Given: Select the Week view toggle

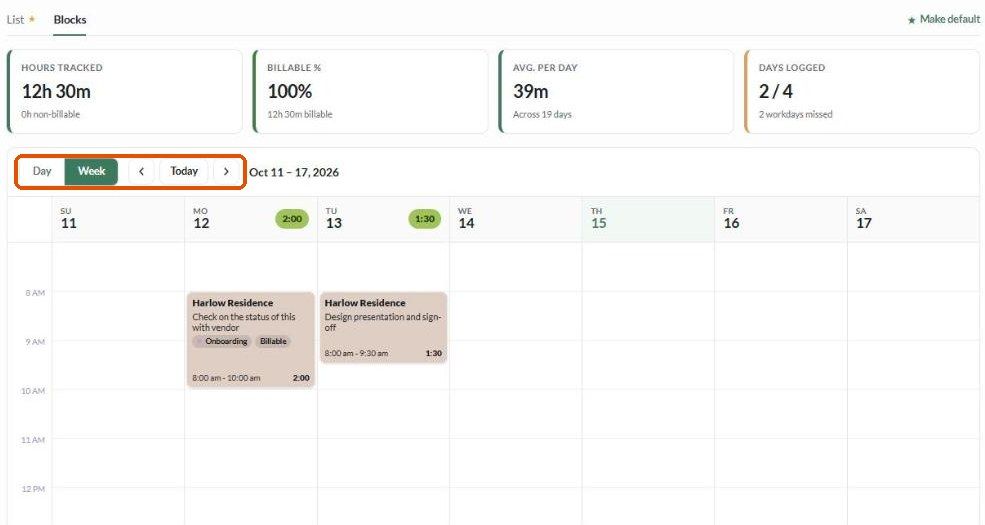Looking at the screenshot, I should pos(91,171).
